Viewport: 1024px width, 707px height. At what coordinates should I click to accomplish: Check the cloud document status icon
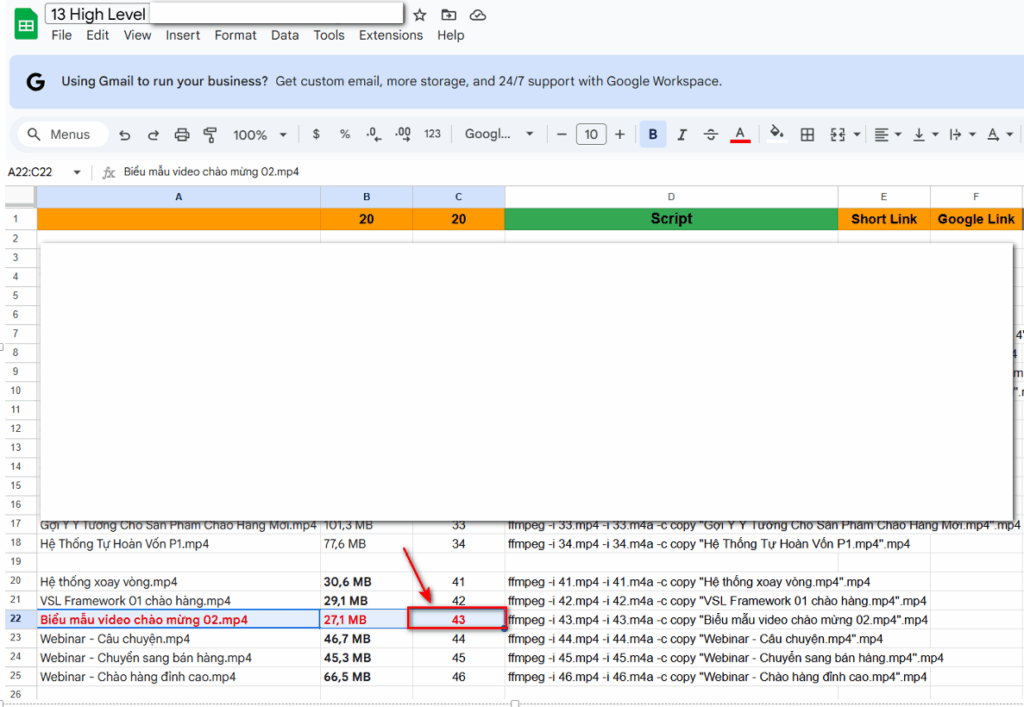coord(478,15)
